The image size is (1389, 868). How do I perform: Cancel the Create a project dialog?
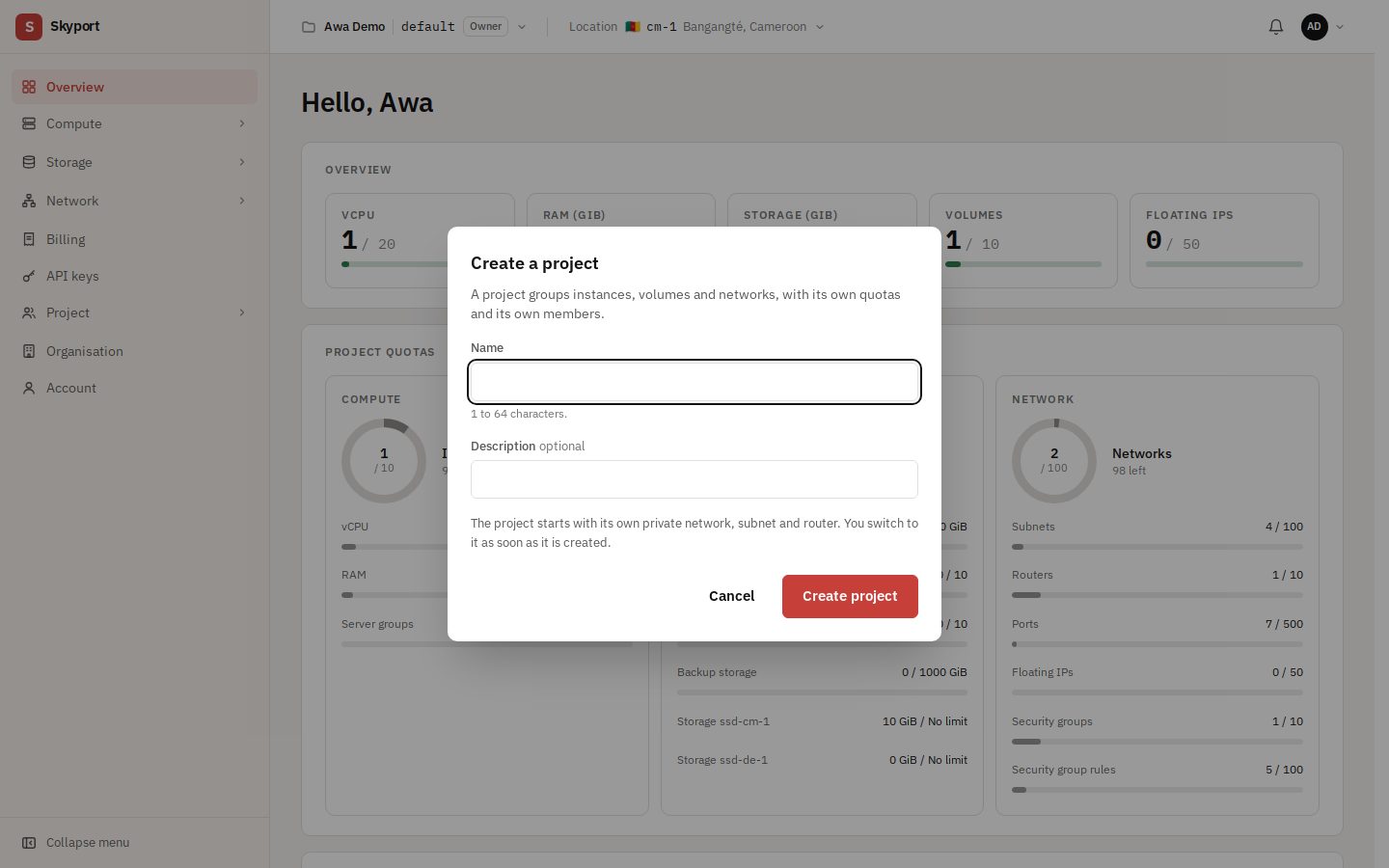coord(731,596)
